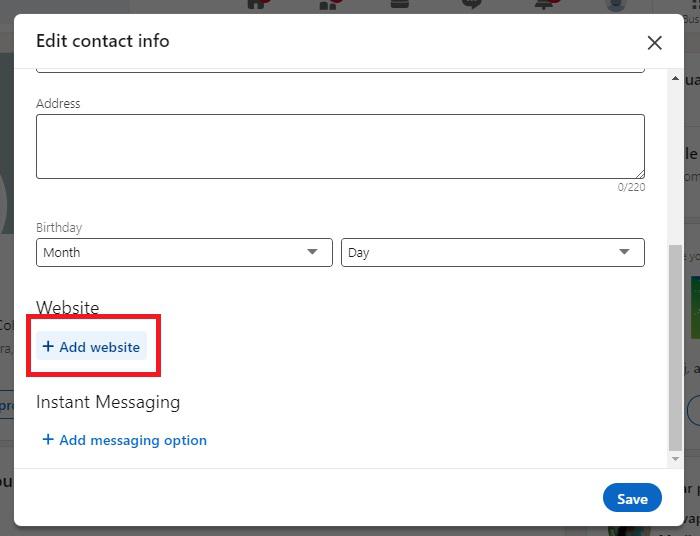Viewport: 700px width, 536px height.
Task: Save the contact info changes
Action: coord(632,498)
